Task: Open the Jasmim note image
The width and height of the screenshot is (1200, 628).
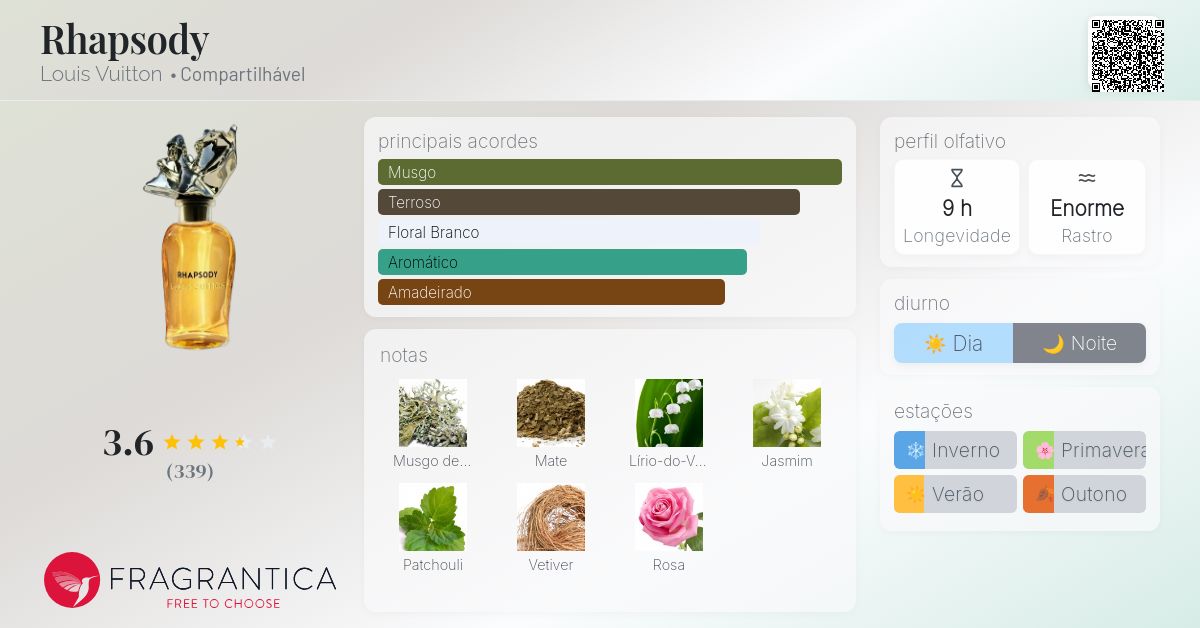Action: [787, 412]
